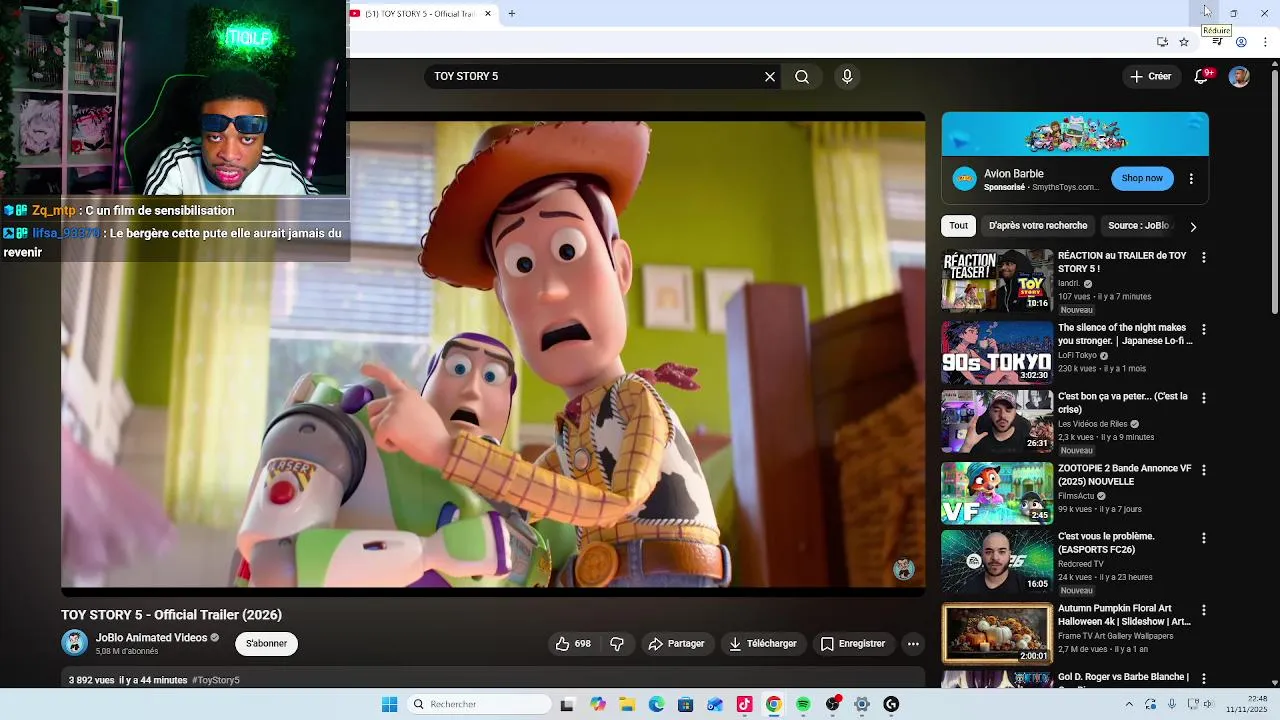The image size is (1280, 720).
Task: Open OBS Studio from the taskbar
Action: click(833, 705)
